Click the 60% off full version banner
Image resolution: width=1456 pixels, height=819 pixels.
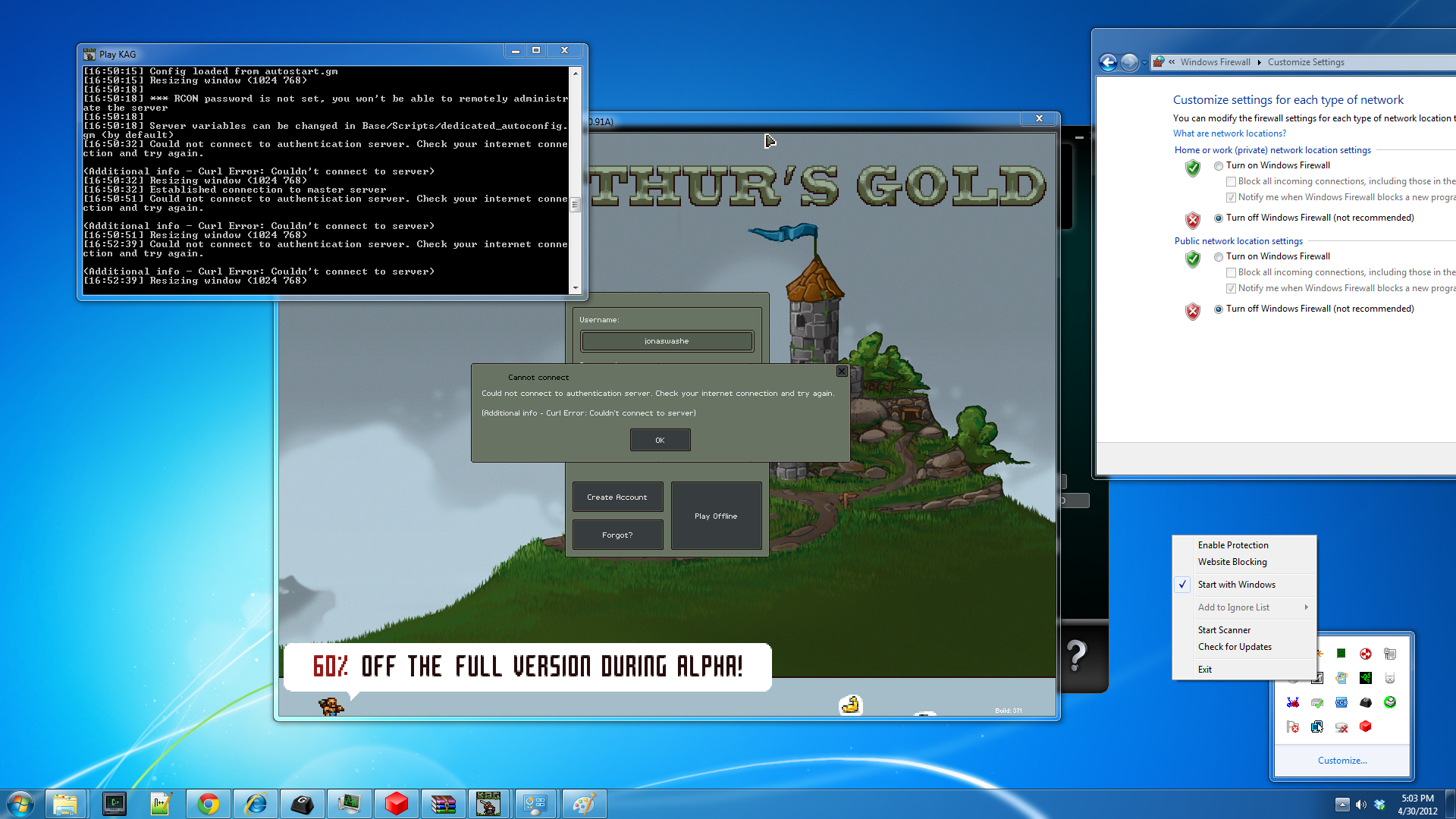[528, 667]
